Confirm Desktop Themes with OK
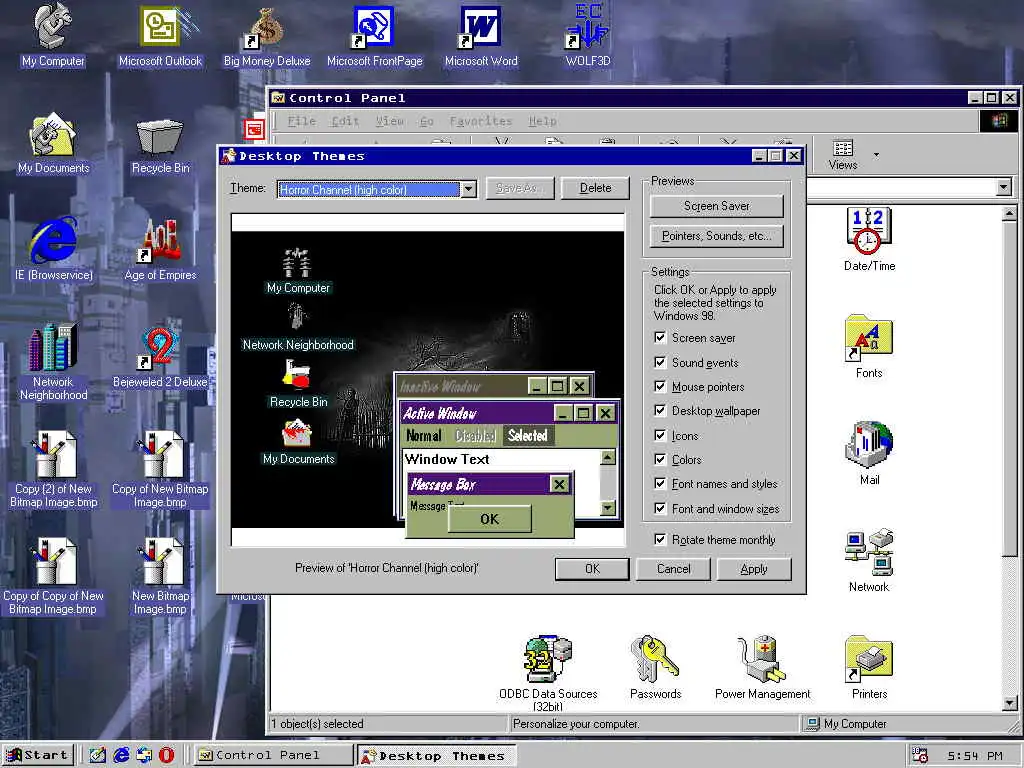 592,569
